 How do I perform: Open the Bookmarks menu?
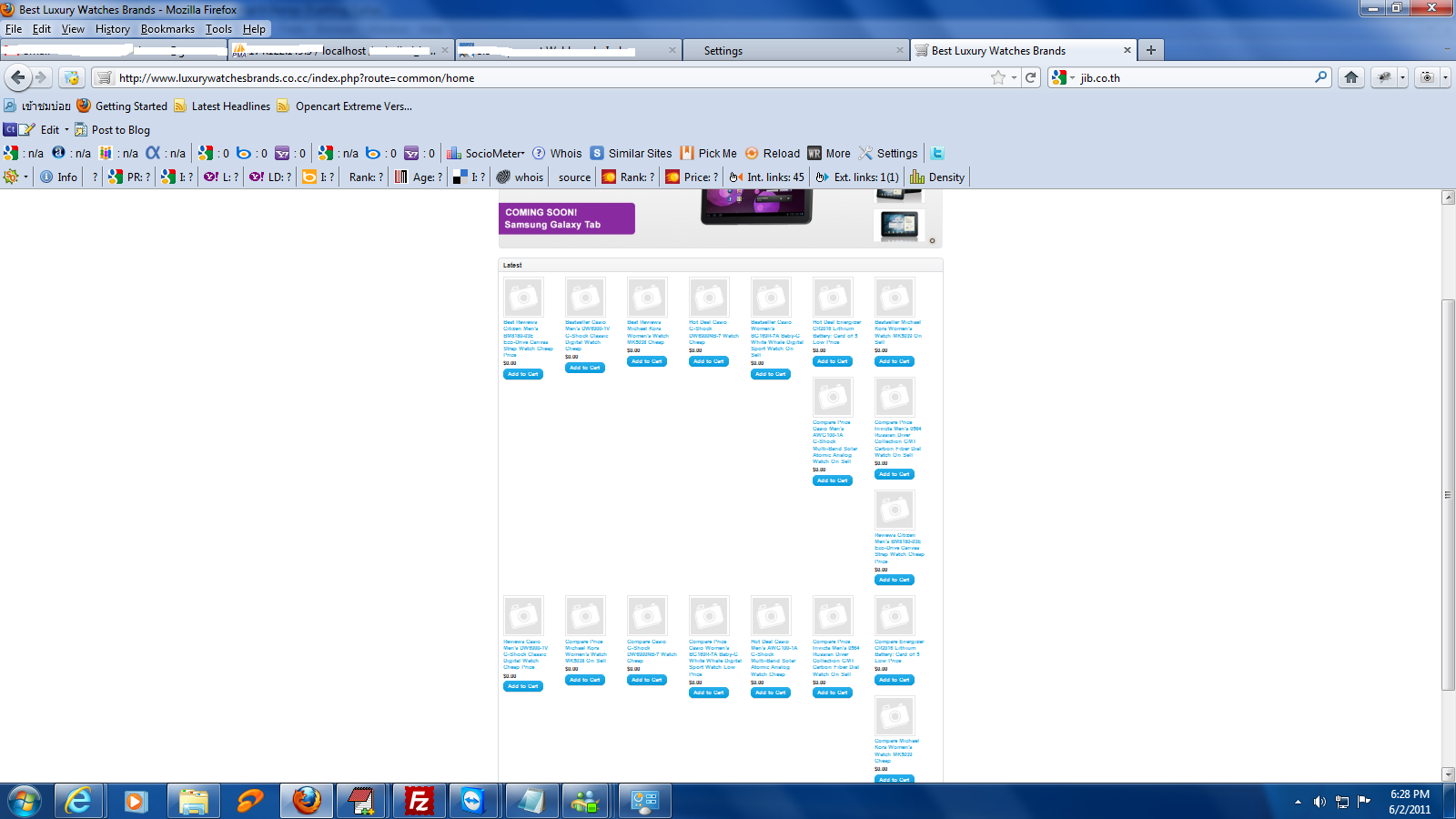[x=167, y=29]
